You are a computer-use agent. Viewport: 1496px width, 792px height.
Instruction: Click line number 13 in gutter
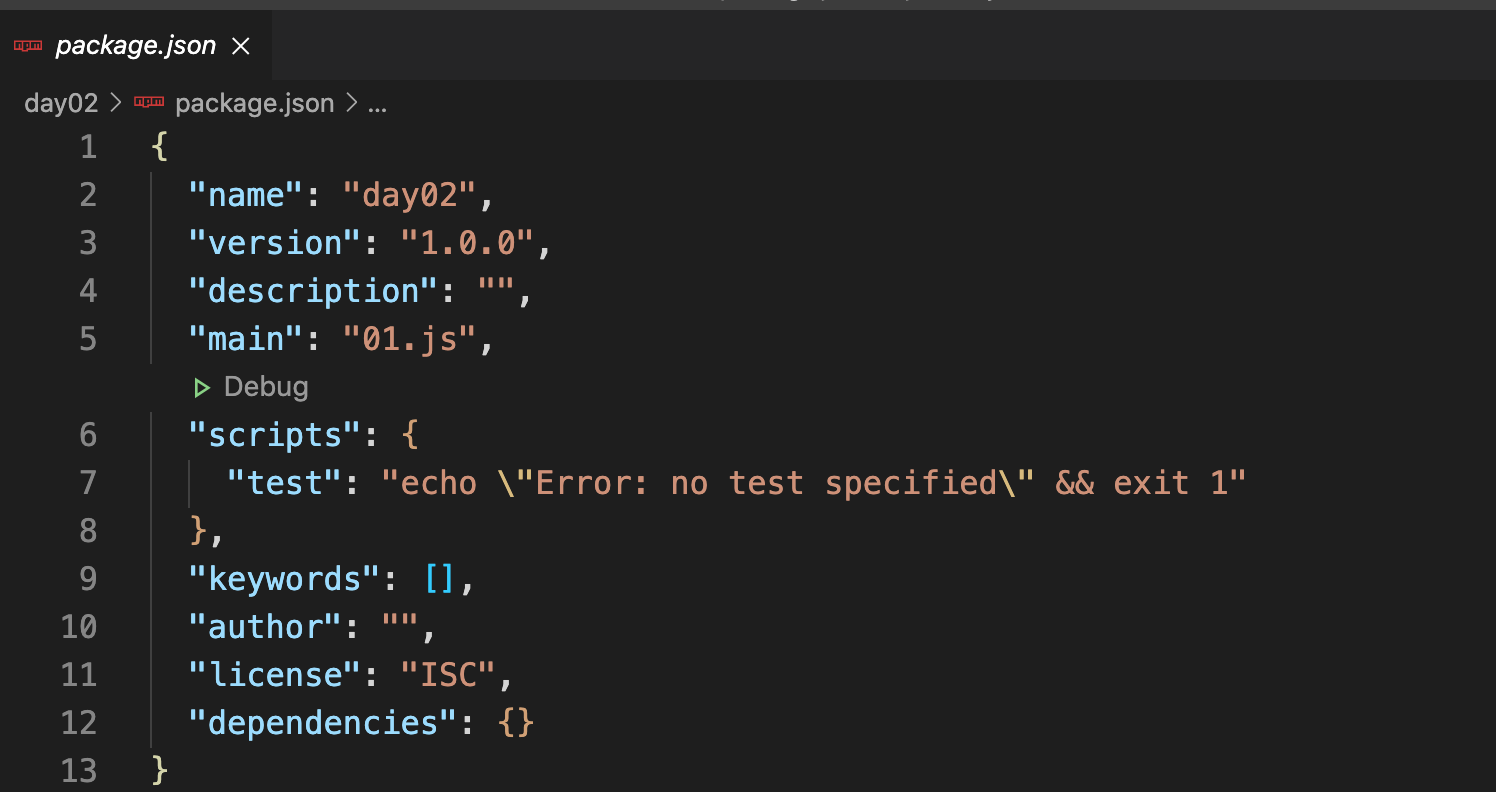79,770
